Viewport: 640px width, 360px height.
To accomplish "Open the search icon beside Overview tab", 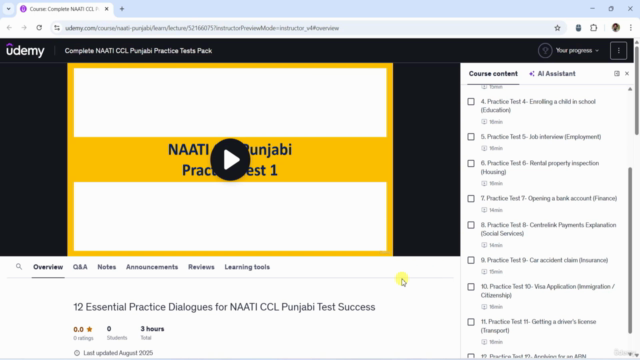I will [x=19, y=267].
